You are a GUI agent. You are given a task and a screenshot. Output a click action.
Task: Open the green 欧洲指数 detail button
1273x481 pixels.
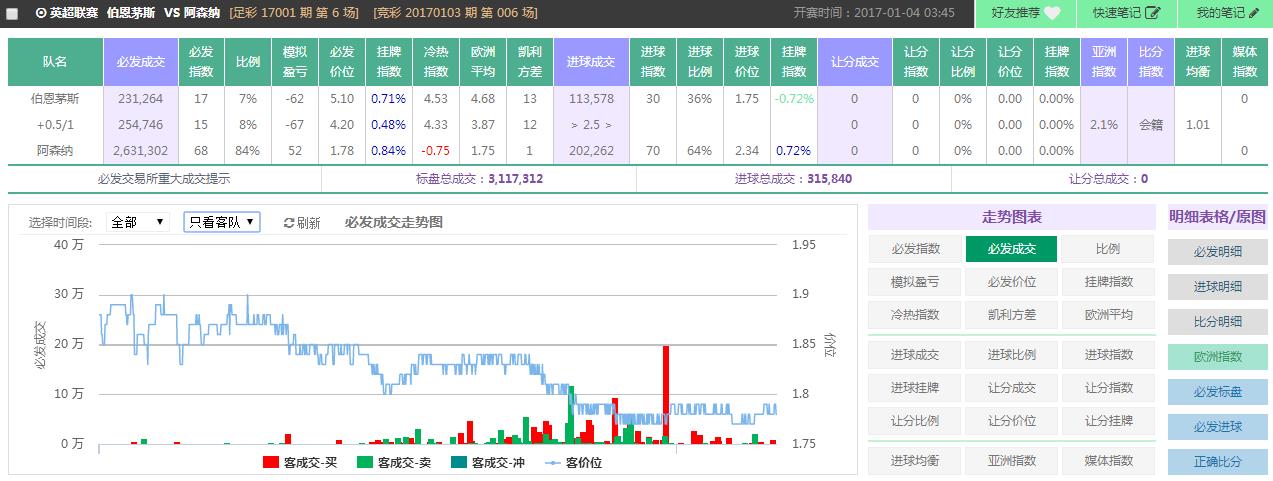[x=1217, y=357]
